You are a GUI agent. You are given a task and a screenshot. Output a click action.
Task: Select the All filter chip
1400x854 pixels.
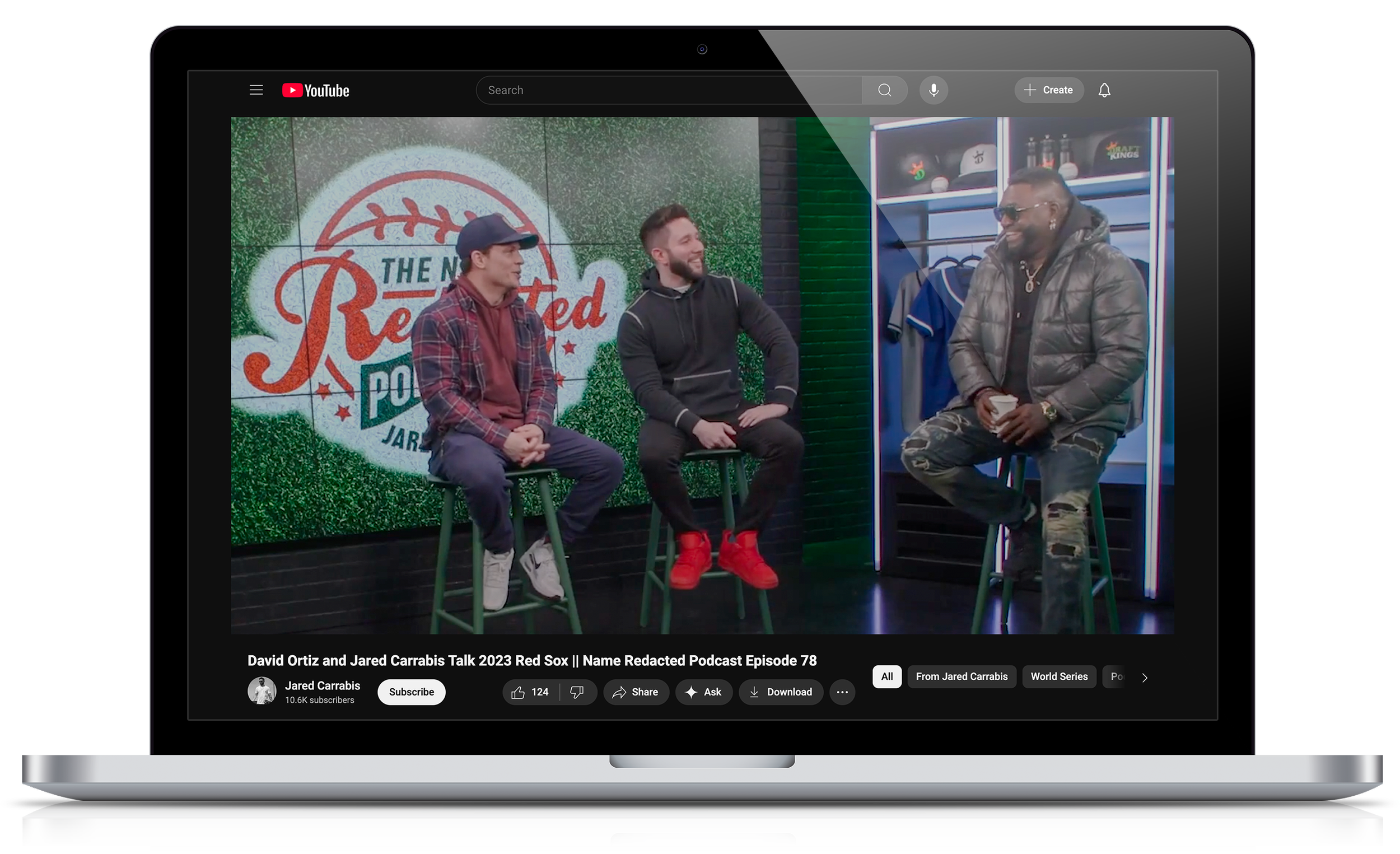[886, 676]
